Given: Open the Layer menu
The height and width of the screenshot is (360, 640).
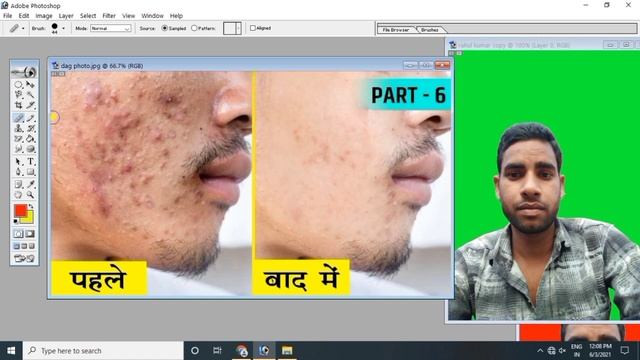Looking at the screenshot, I should tap(66, 16).
